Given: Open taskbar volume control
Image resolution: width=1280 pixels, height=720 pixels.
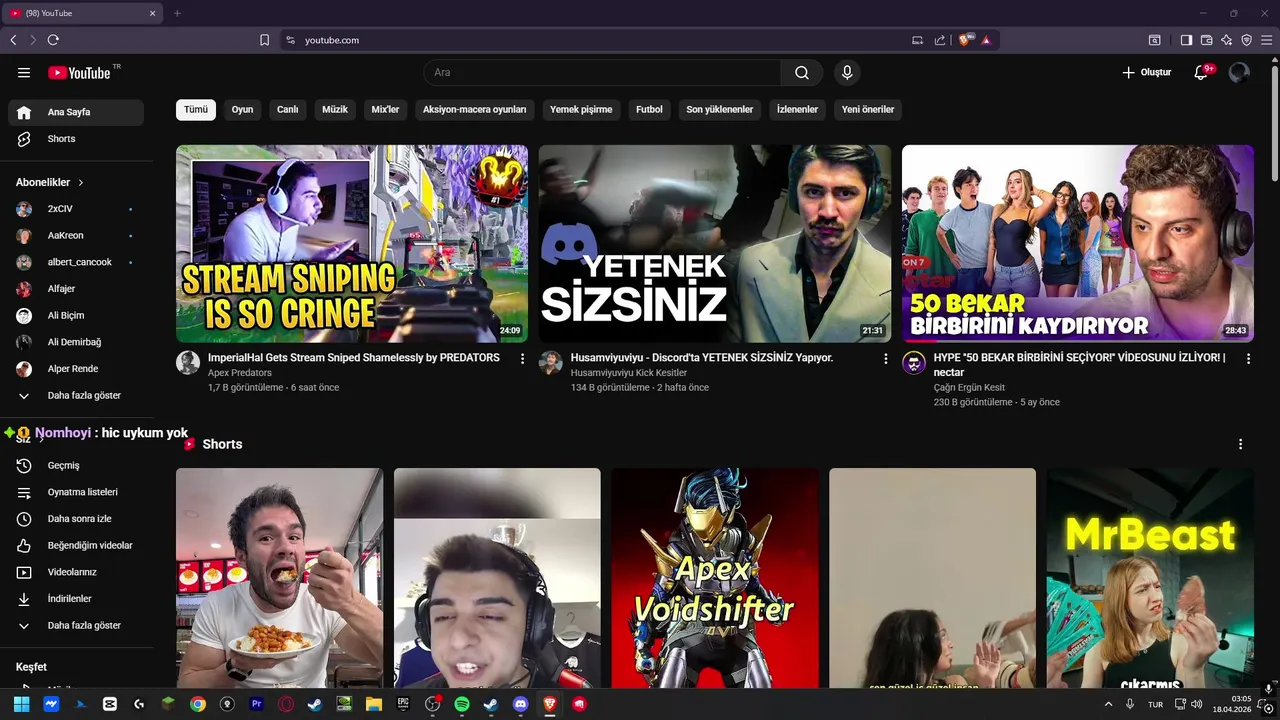Looking at the screenshot, I should tap(1197, 704).
